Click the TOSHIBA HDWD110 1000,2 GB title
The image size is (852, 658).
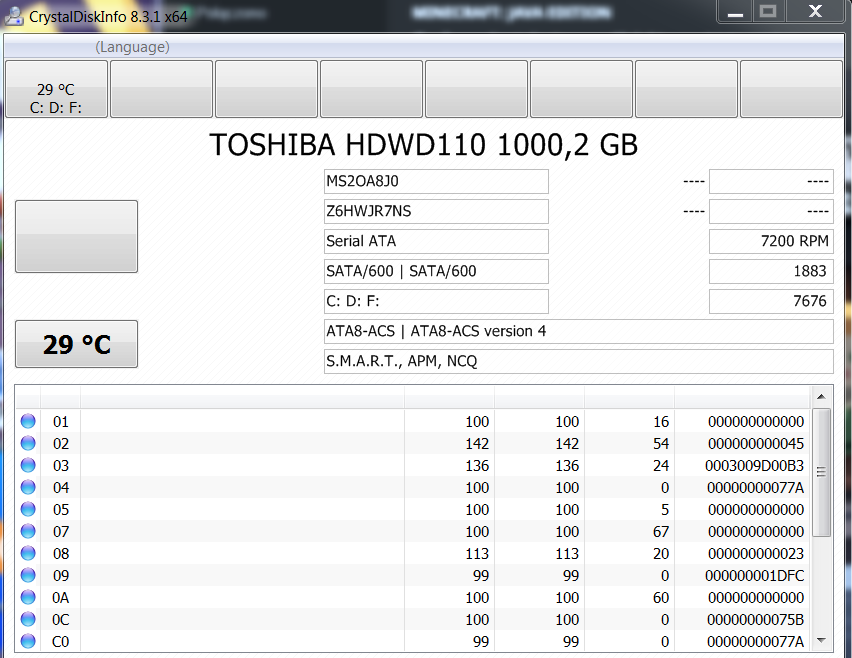[423, 145]
